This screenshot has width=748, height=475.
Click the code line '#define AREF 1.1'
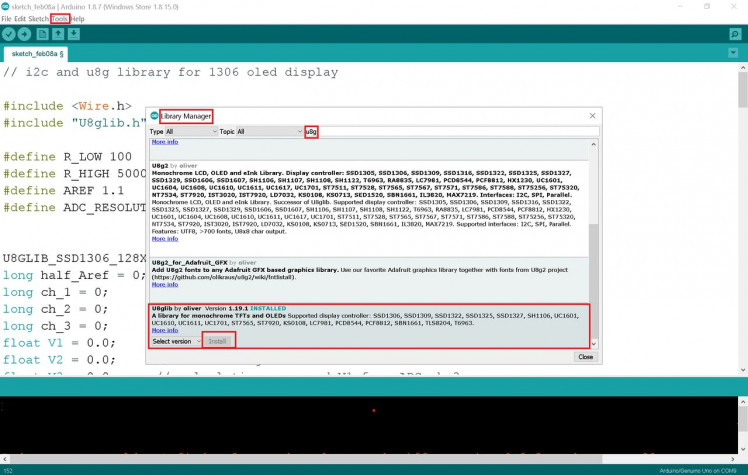tap(63, 191)
